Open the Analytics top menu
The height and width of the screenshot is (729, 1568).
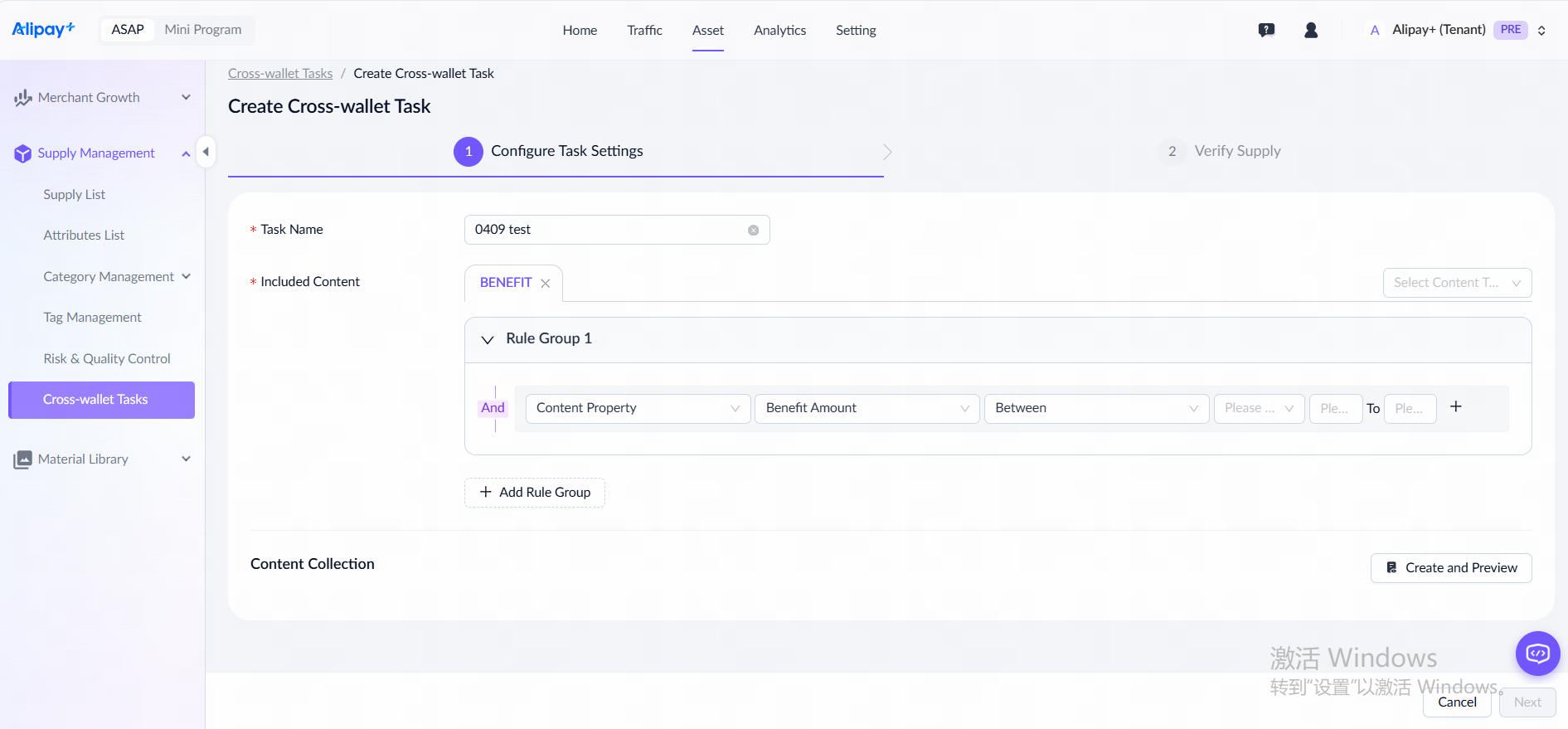[779, 31]
